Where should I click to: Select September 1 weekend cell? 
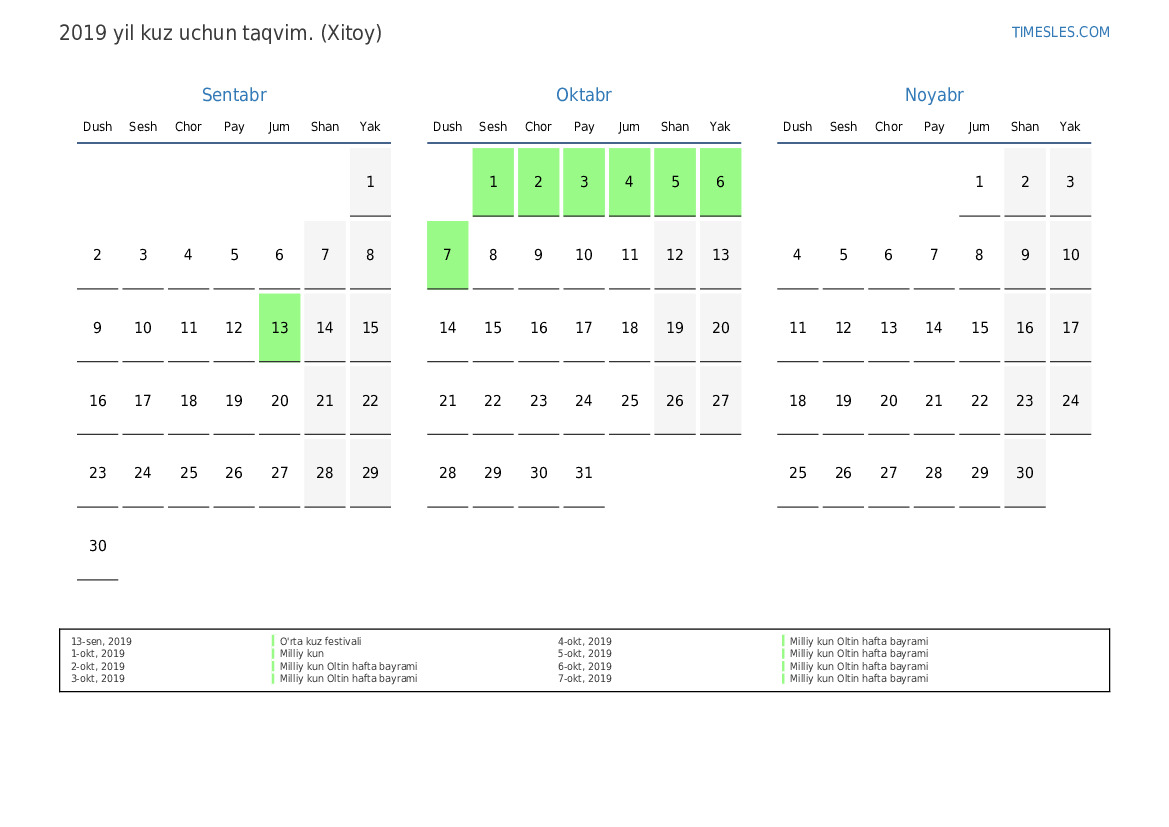point(371,182)
